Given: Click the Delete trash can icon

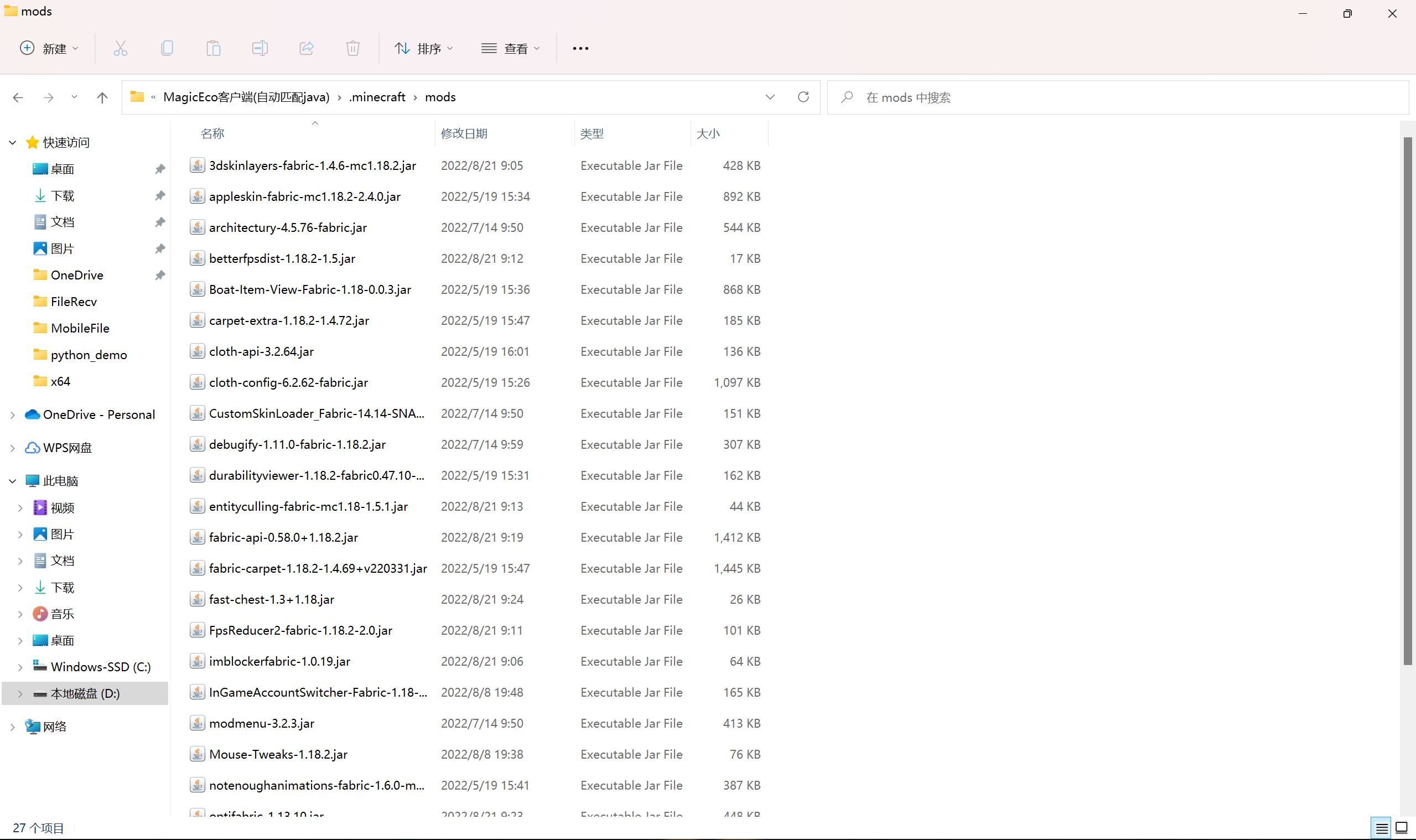Looking at the screenshot, I should (x=352, y=49).
